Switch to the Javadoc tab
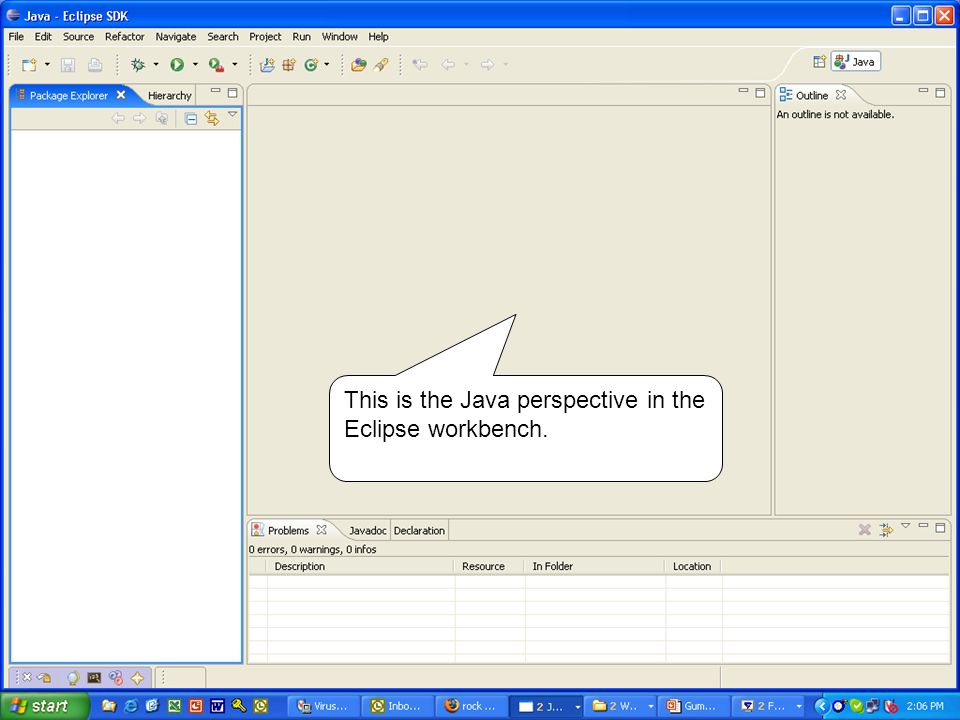 point(367,530)
